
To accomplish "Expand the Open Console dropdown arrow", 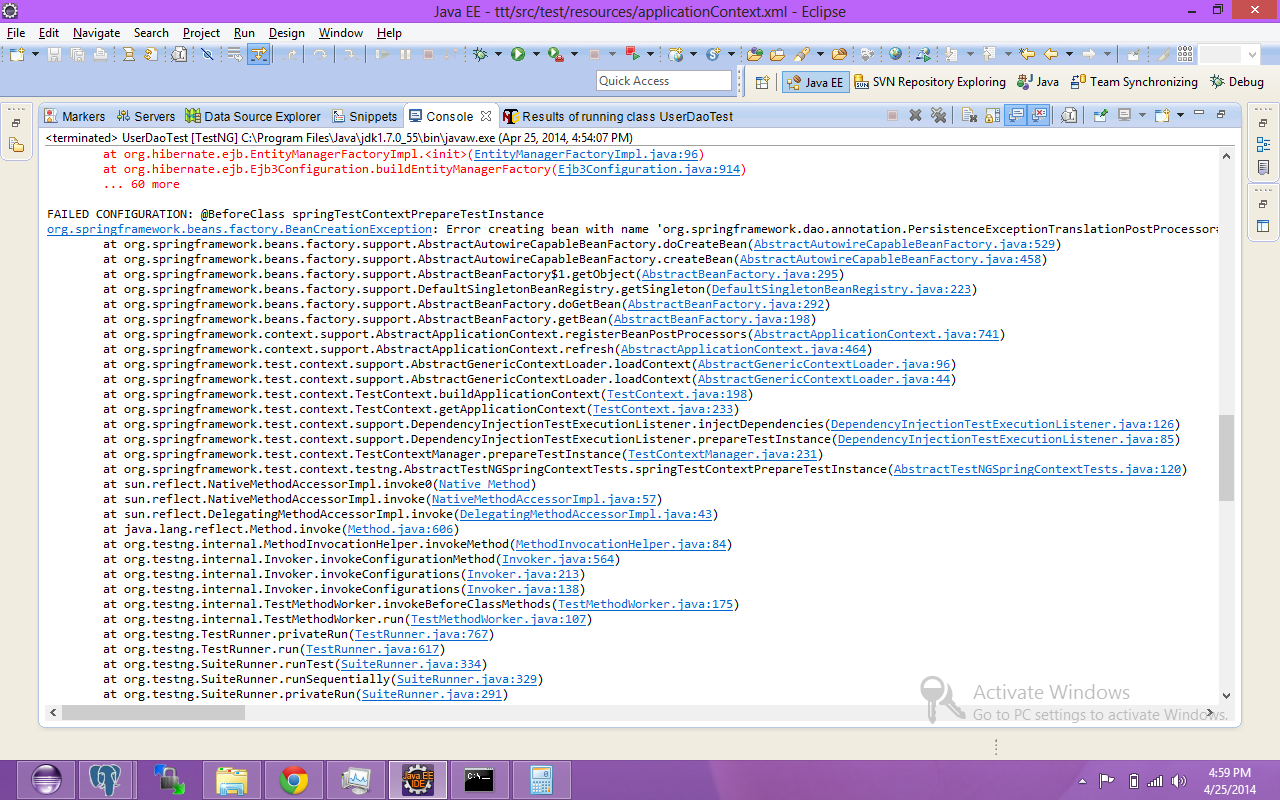I will tap(1181, 116).
